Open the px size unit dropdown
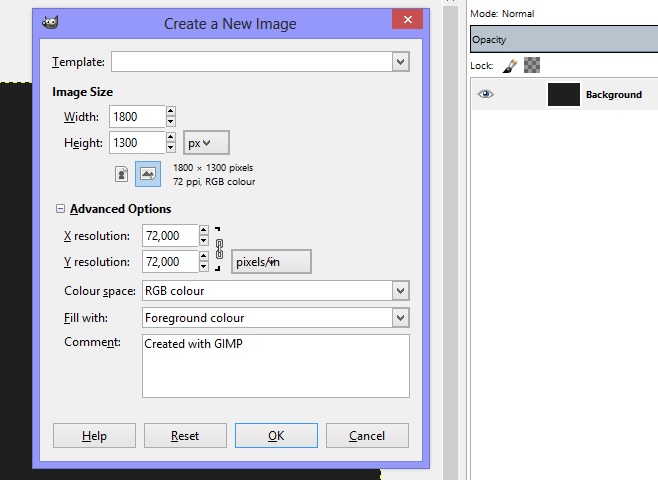The image size is (658, 480). 206,143
